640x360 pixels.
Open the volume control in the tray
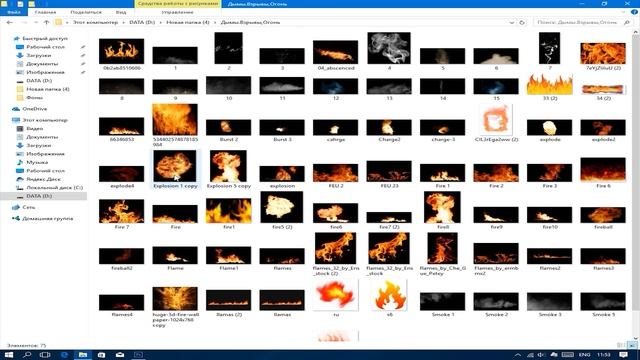coord(541,355)
